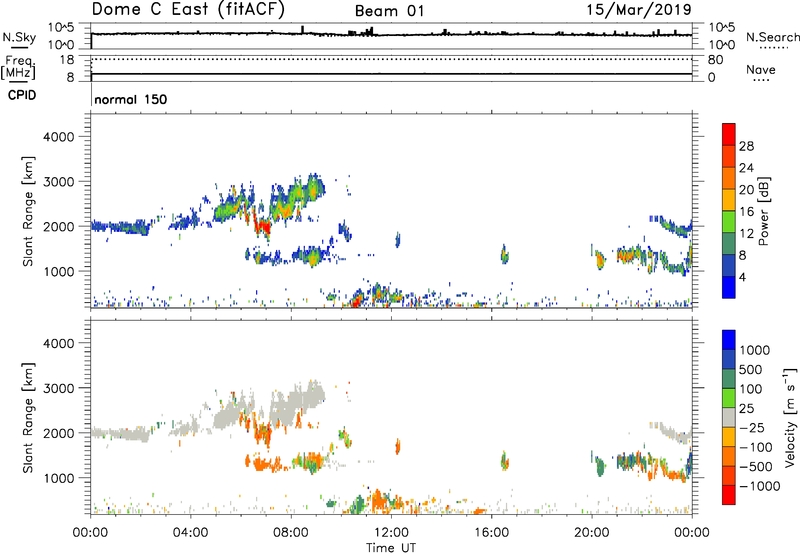
Task: Click the isolated 16:30 UT echo in power panel
Action: coord(505,254)
